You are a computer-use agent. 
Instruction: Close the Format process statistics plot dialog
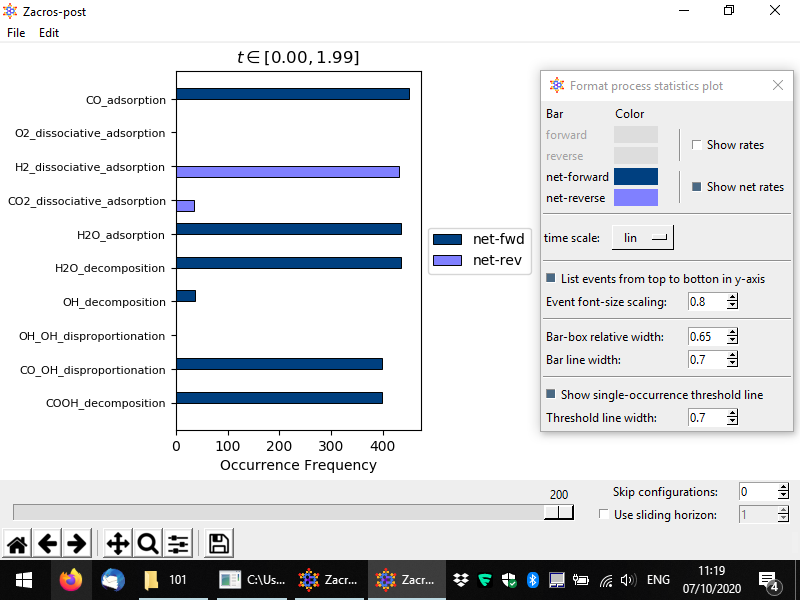(778, 86)
